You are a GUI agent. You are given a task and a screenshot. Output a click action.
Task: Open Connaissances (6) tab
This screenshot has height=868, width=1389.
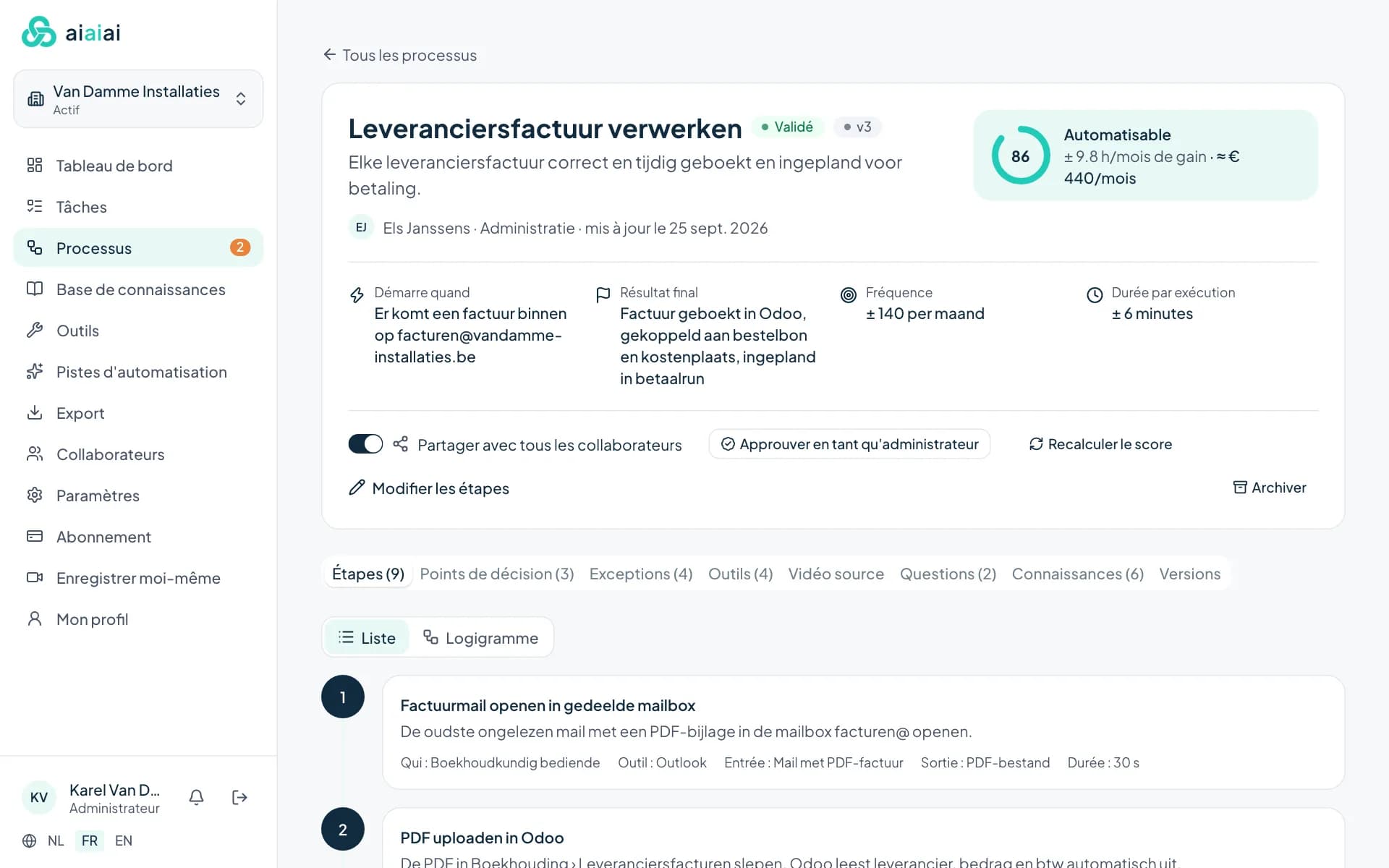coord(1077,574)
